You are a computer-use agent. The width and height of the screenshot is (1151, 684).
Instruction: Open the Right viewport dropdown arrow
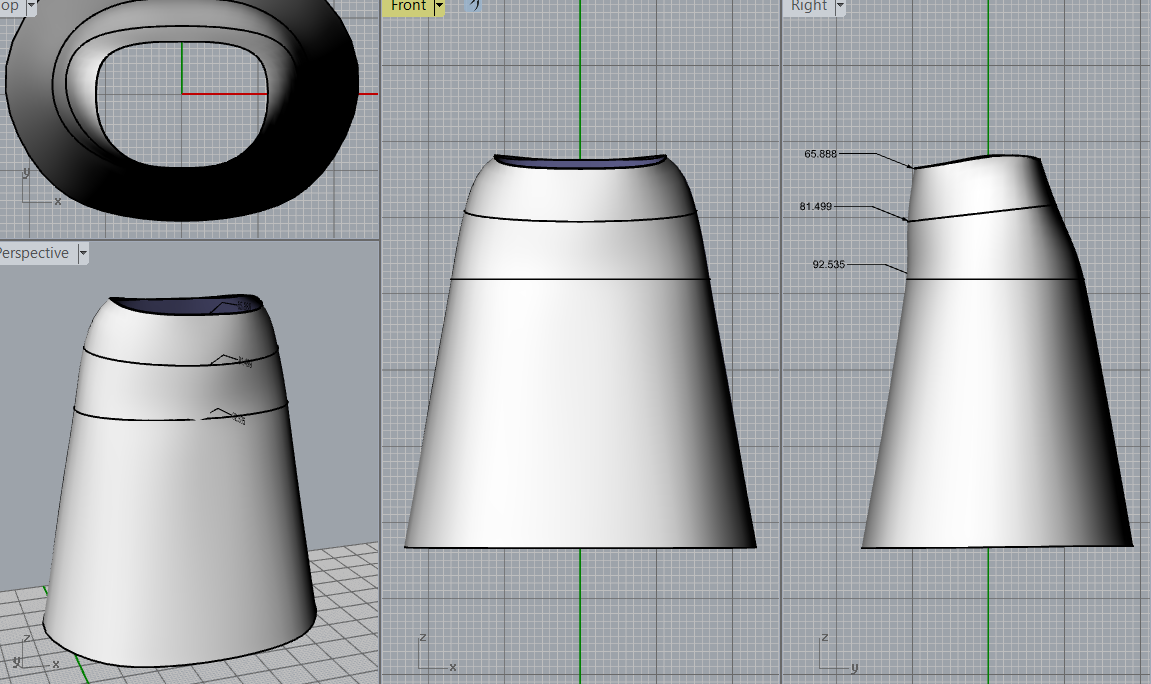pyautogui.click(x=839, y=6)
